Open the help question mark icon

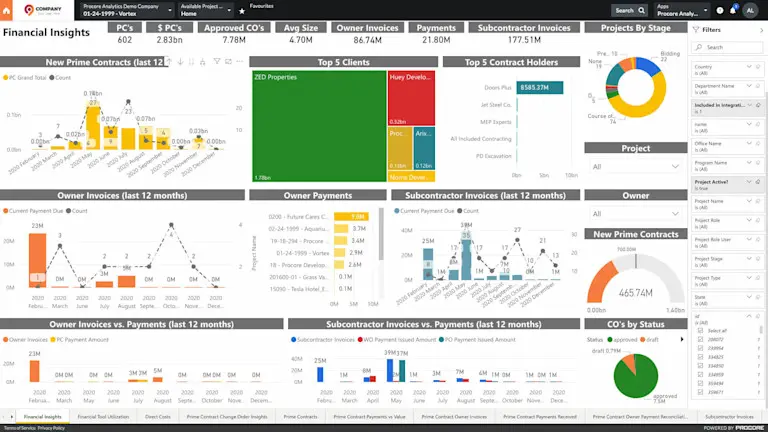pyautogui.click(x=720, y=10)
